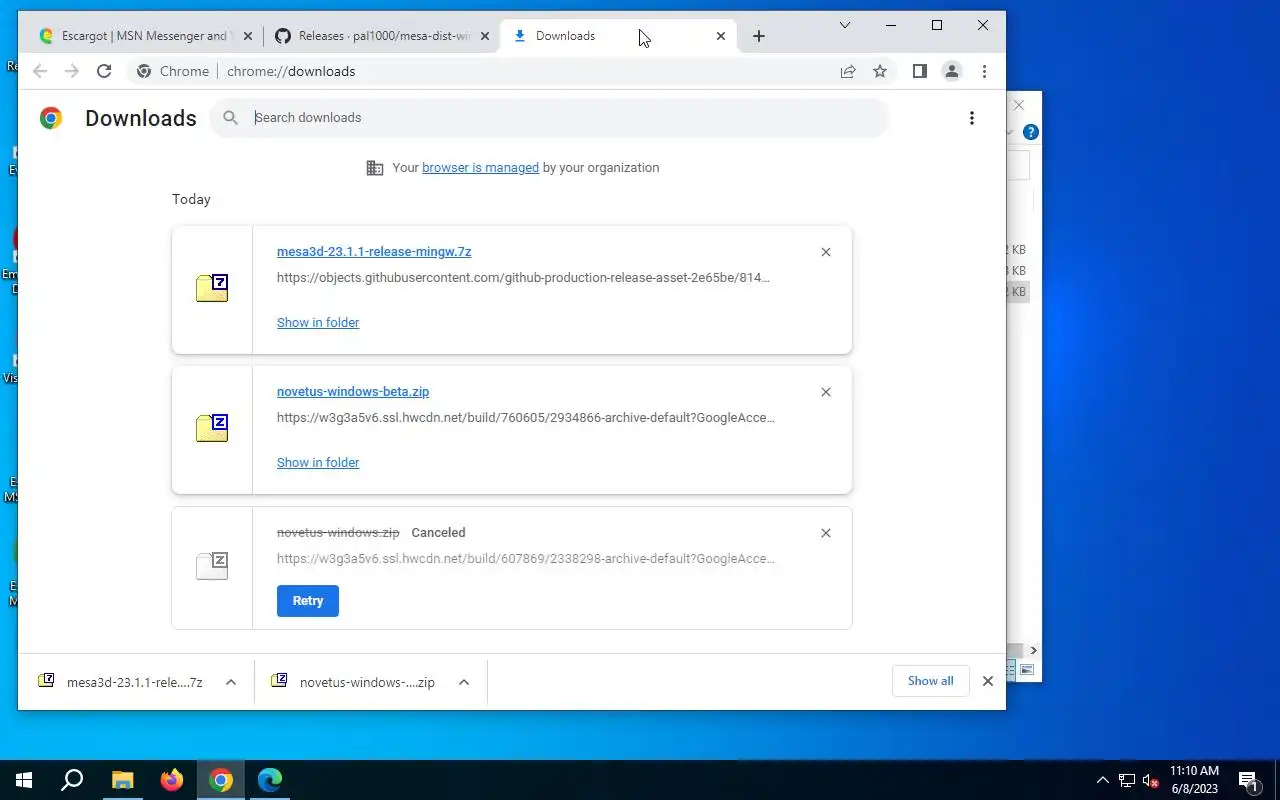
Task: Click the help icon in the background window
Action: (x=1031, y=132)
